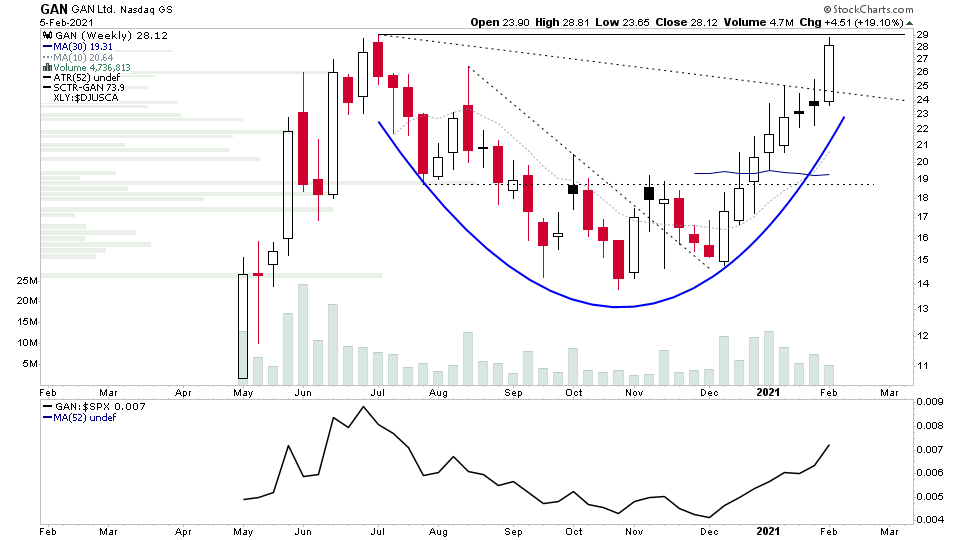Click the Nov label on lower panel axis

tap(634, 531)
